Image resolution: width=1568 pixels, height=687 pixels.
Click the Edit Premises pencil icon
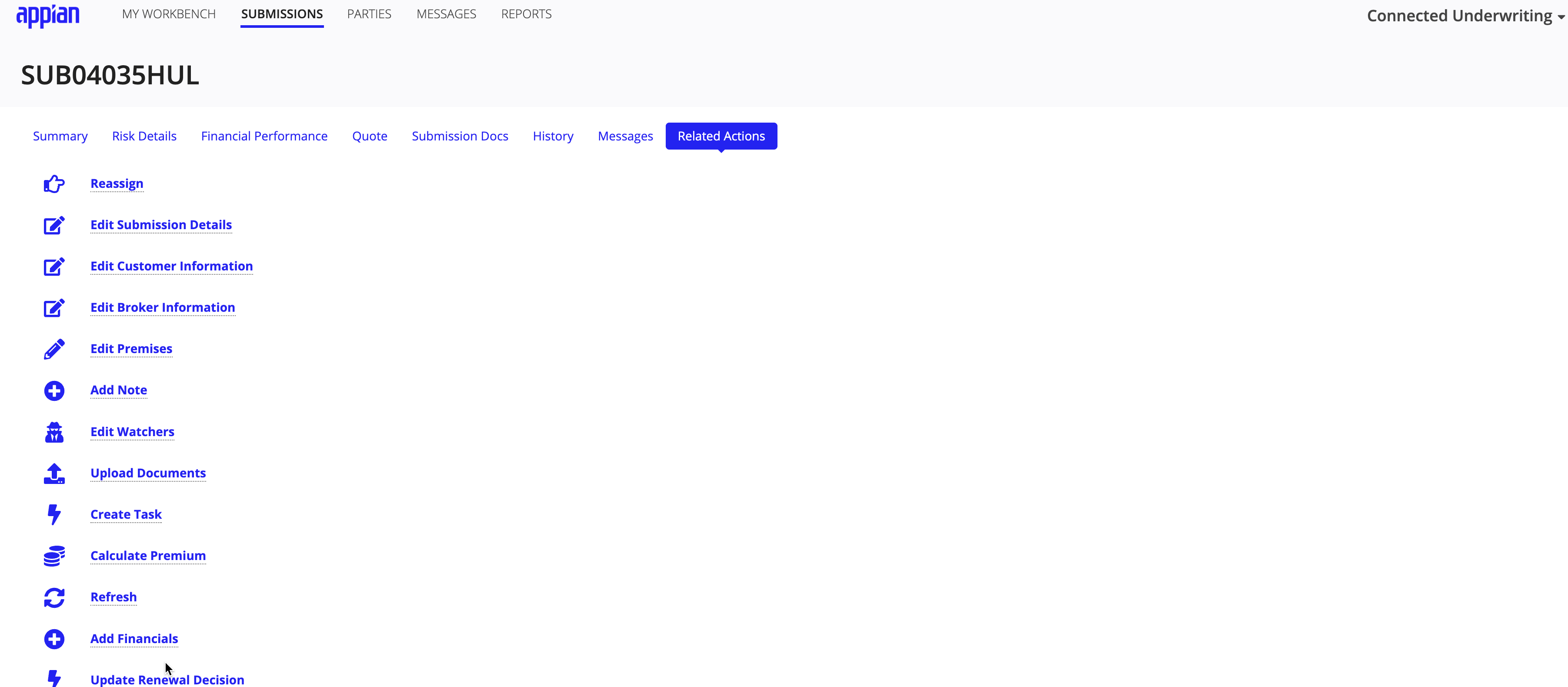click(x=54, y=349)
